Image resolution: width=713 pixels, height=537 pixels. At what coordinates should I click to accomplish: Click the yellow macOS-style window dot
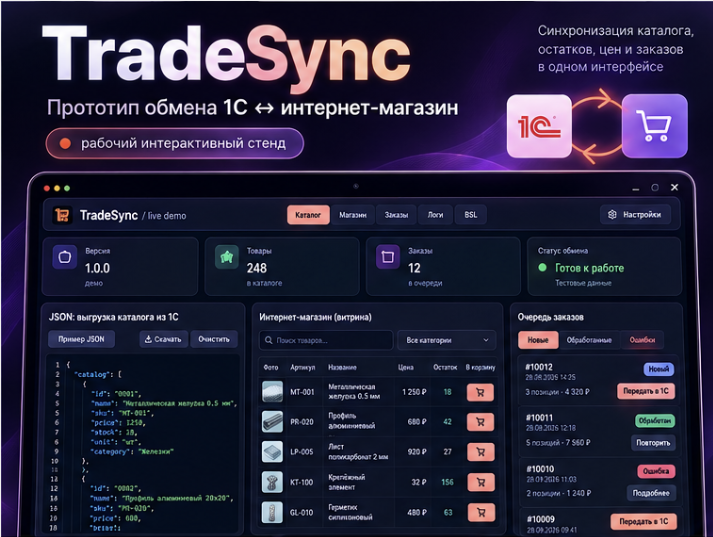pyautogui.click(x=57, y=188)
